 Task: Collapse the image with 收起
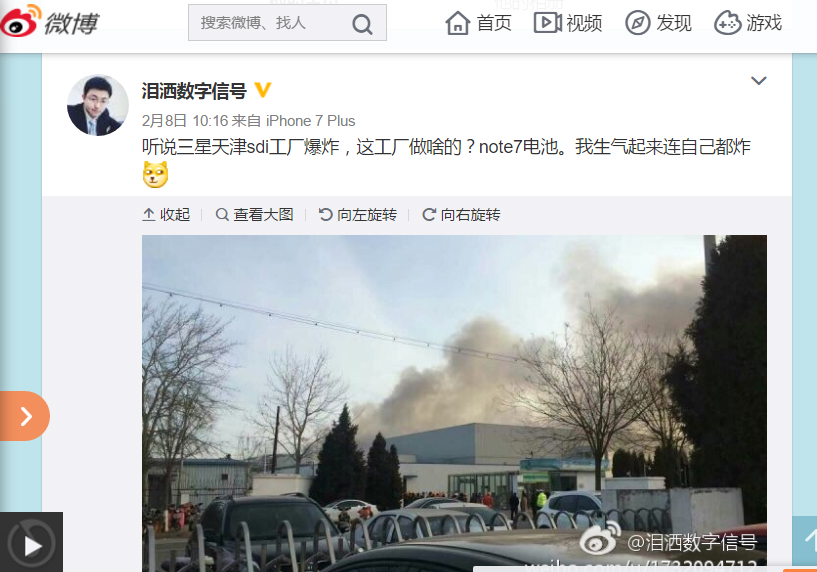(x=166, y=215)
